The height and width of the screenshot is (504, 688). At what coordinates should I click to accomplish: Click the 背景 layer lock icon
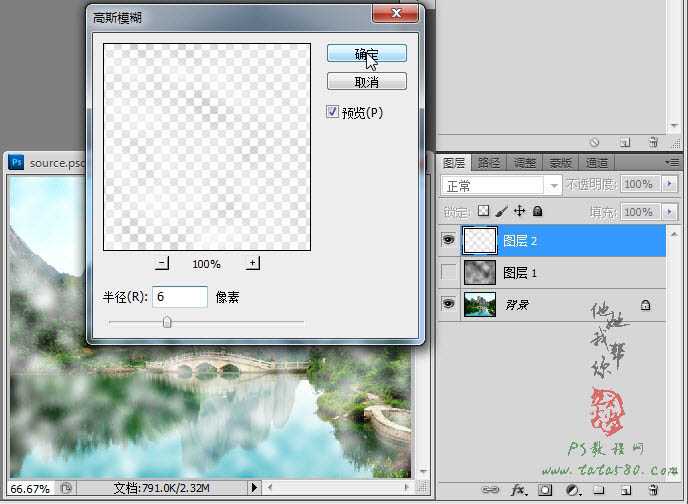(645, 305)
